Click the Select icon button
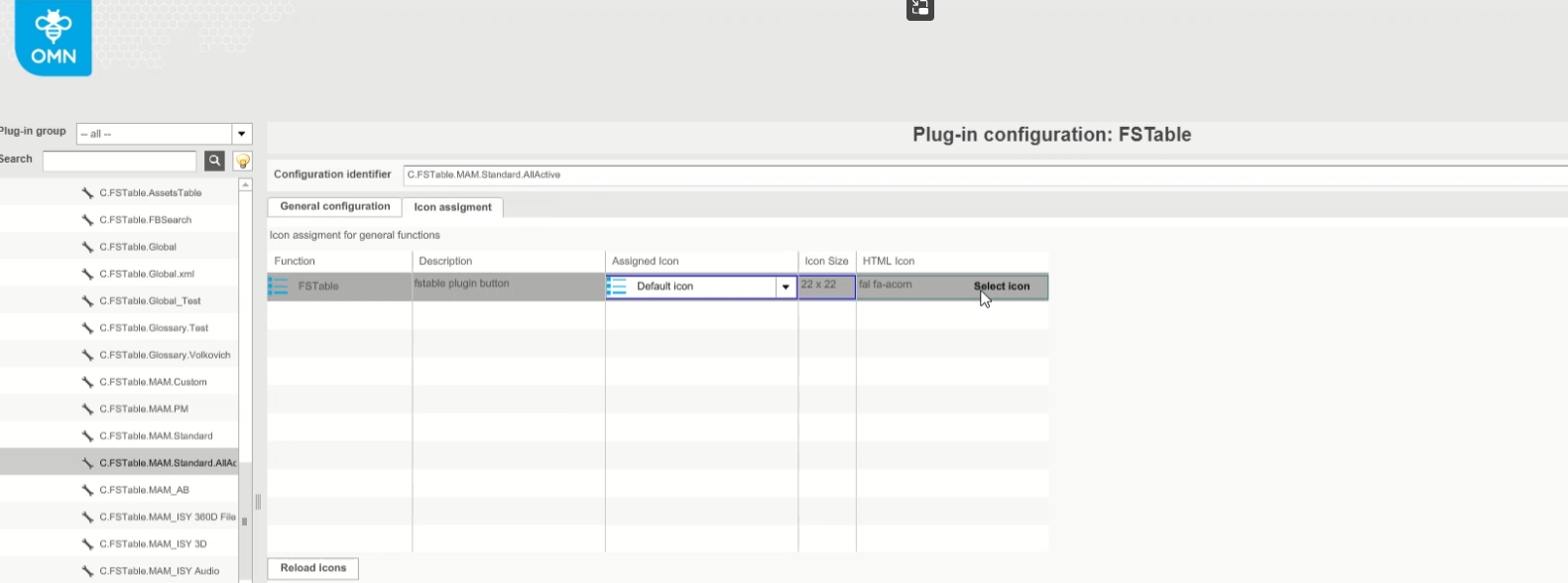The height and width of the screenshot is (583, 1568). [x=1001, y=287]
